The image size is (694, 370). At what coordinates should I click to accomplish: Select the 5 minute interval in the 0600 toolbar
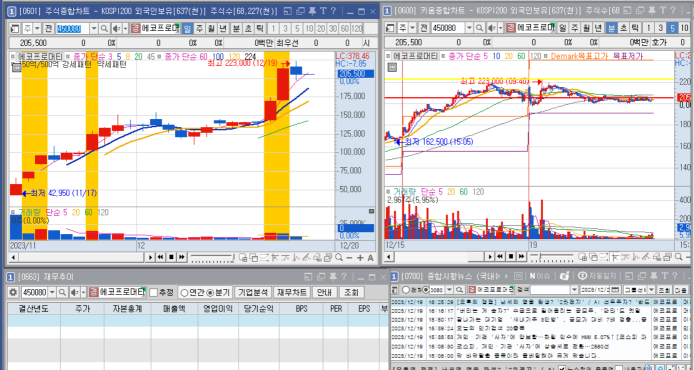(672, 28)
